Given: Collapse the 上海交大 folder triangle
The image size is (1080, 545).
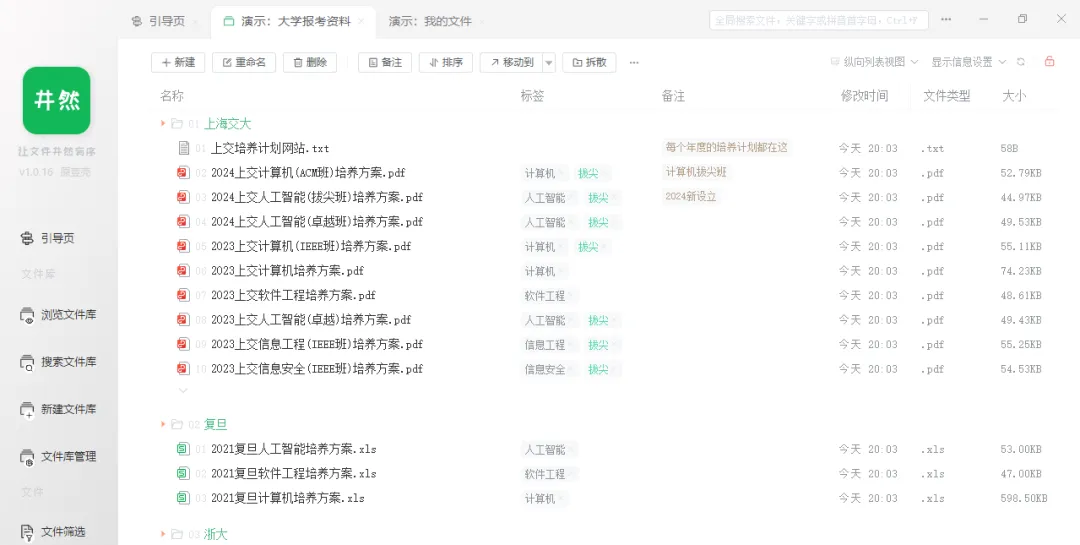Looking at the screenshot, I should tap(163, 123).
